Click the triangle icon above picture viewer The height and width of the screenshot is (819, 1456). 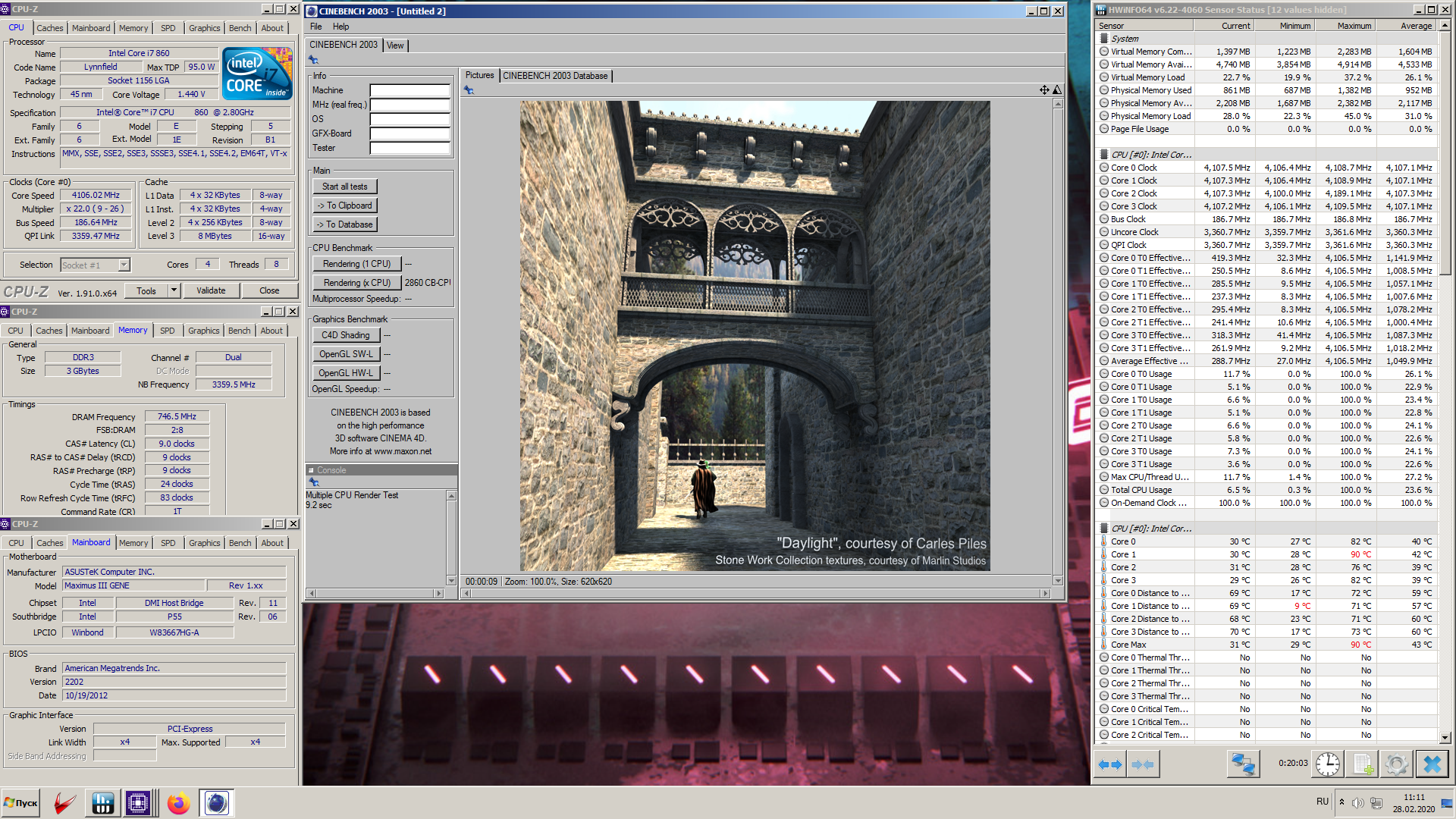point(1057,90)
